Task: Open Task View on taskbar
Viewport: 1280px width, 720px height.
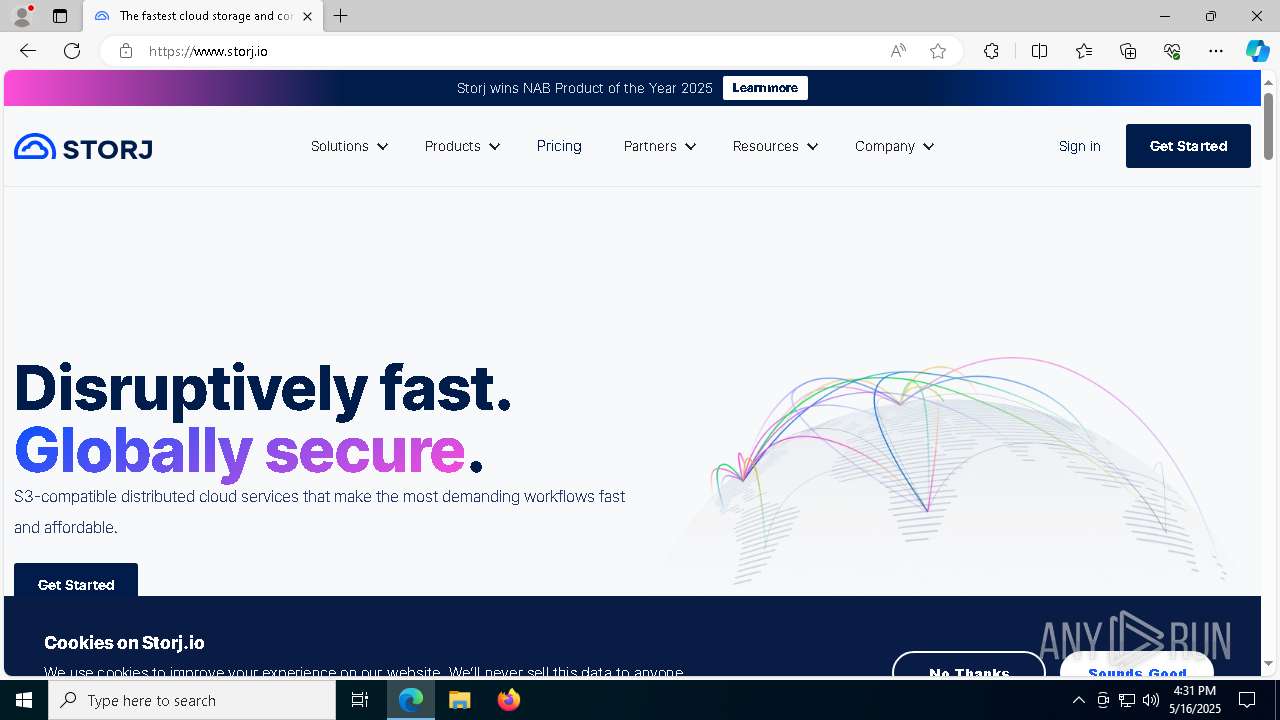Action: (360, 700)
